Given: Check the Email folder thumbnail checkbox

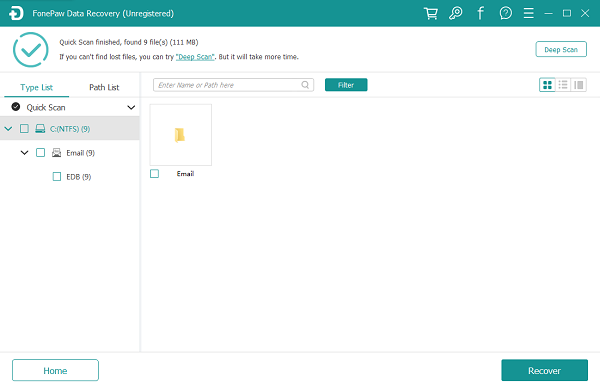Looking at the screenshot, I should (x=155, y=174).
